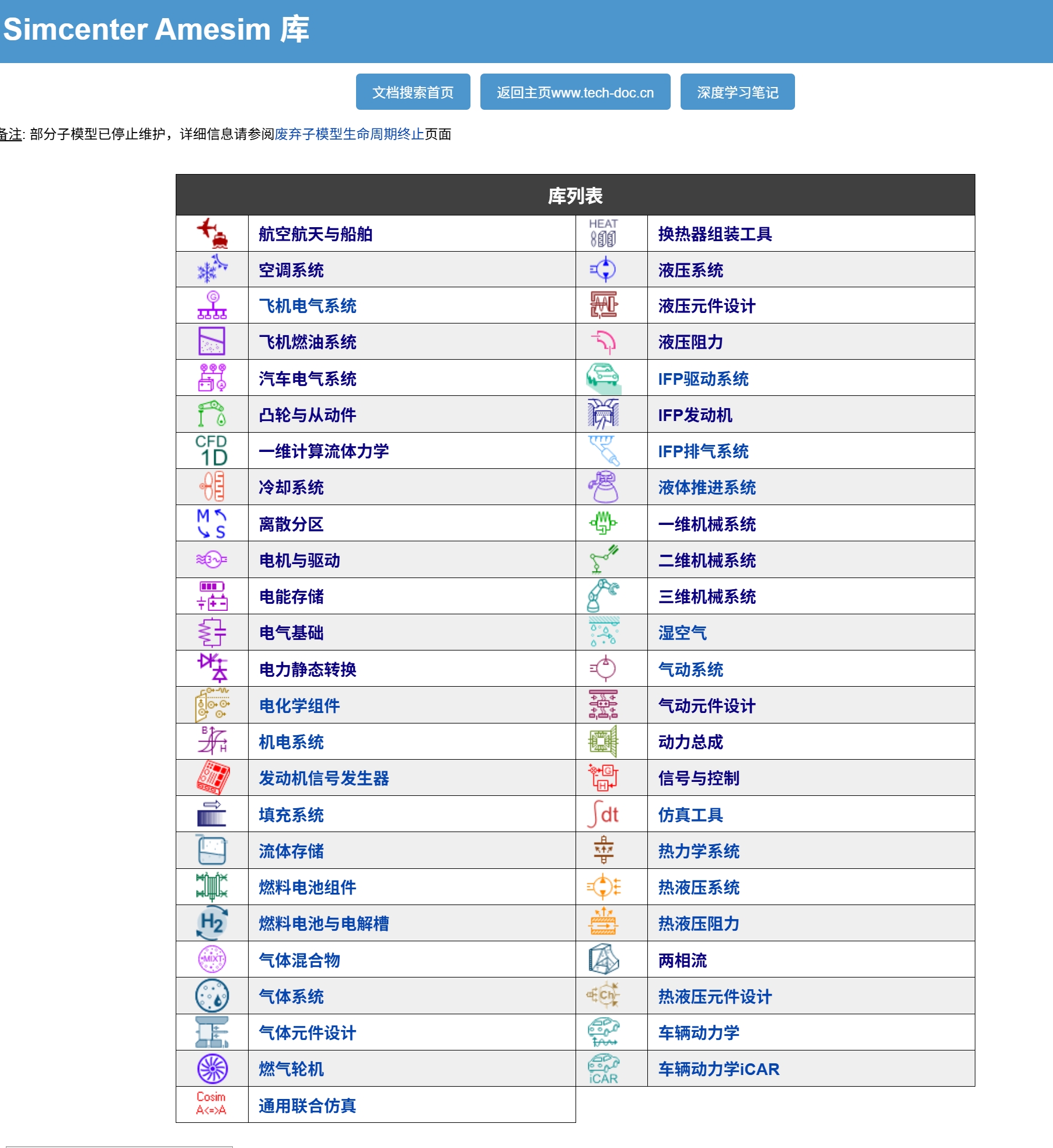1053x1148 pixels.
Task: Open the 文档搜索首页 button
Action: click(413, 92)
